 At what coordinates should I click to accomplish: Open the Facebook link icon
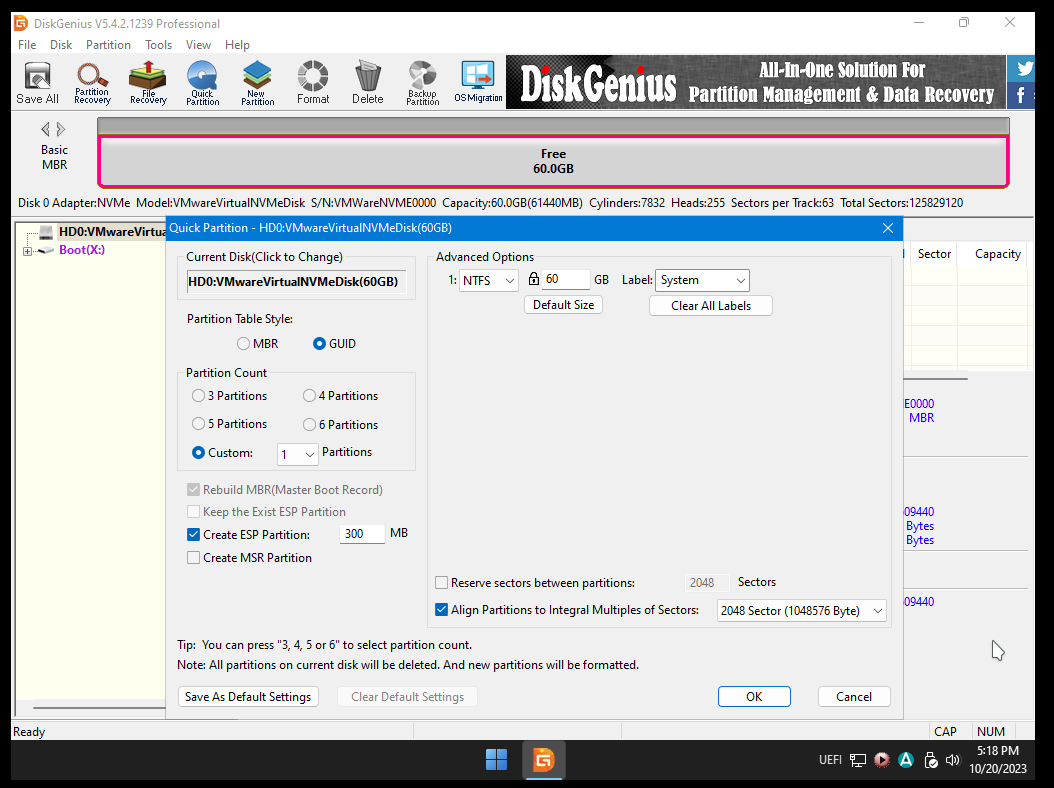[x=1021, y=95]
